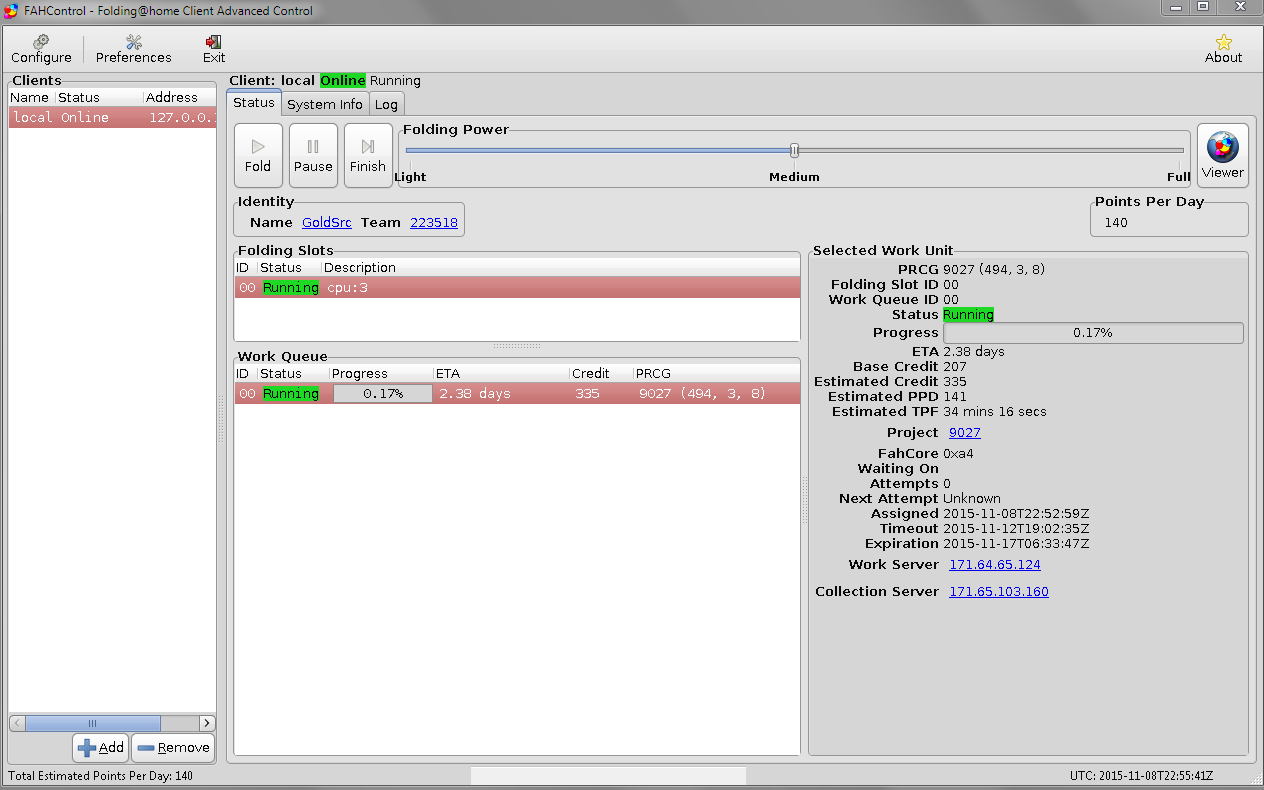Select the work queue row with ETA 2.38 days

(x=517, y=394)
